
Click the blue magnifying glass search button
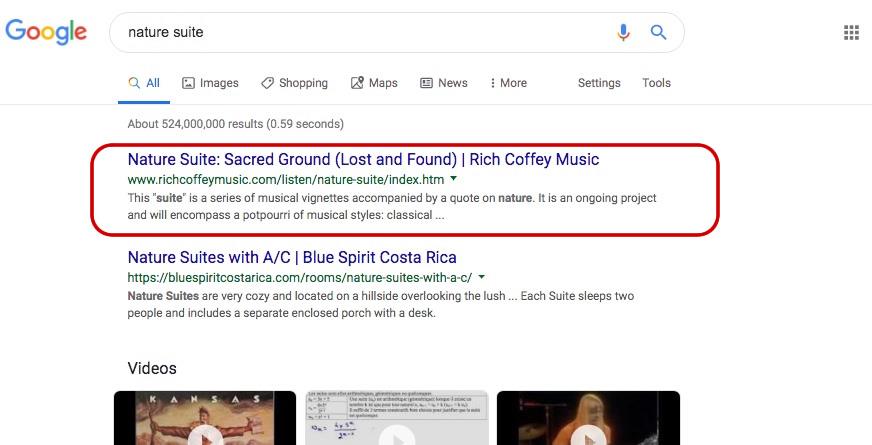pos(658,32)
